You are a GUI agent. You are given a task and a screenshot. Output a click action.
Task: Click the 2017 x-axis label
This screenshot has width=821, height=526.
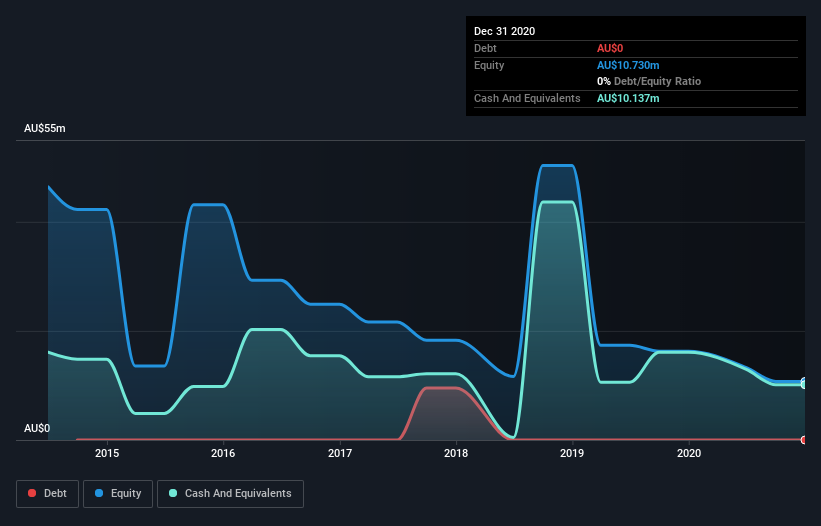(340, 453)
